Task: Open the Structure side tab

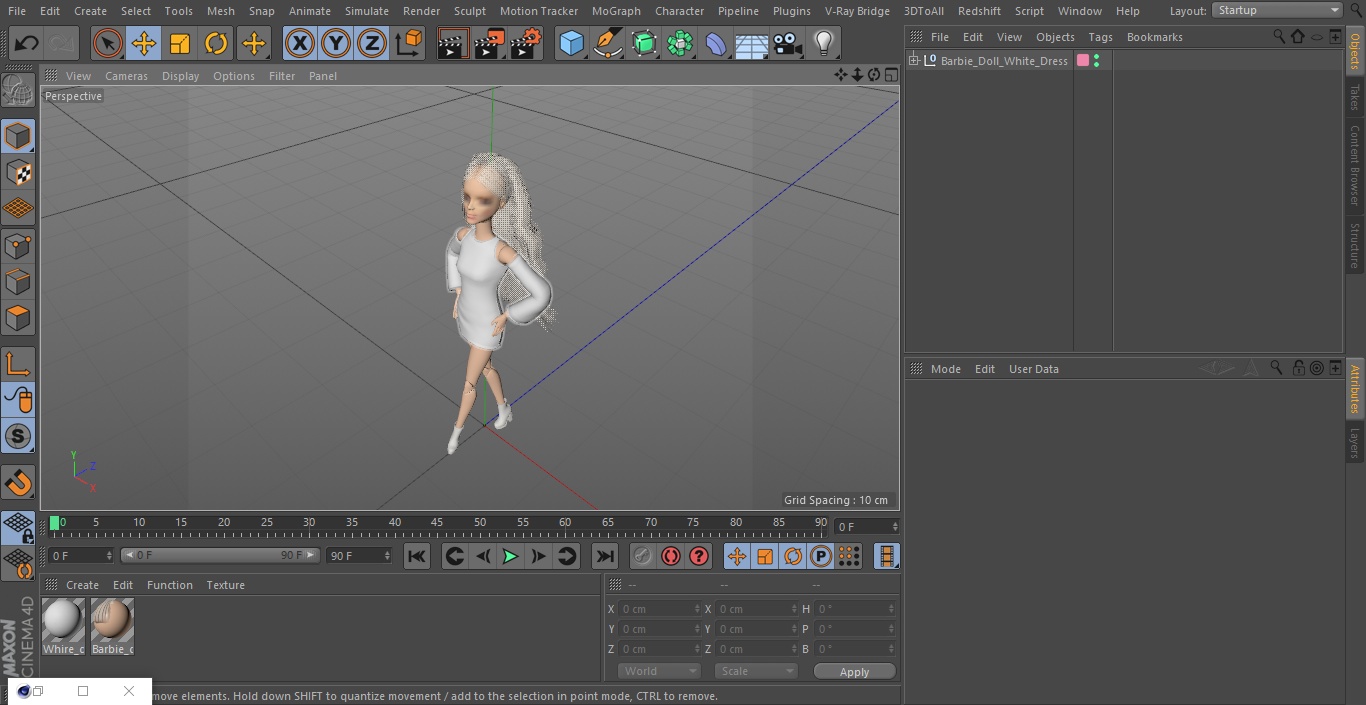Action: tap(1355, 244)
